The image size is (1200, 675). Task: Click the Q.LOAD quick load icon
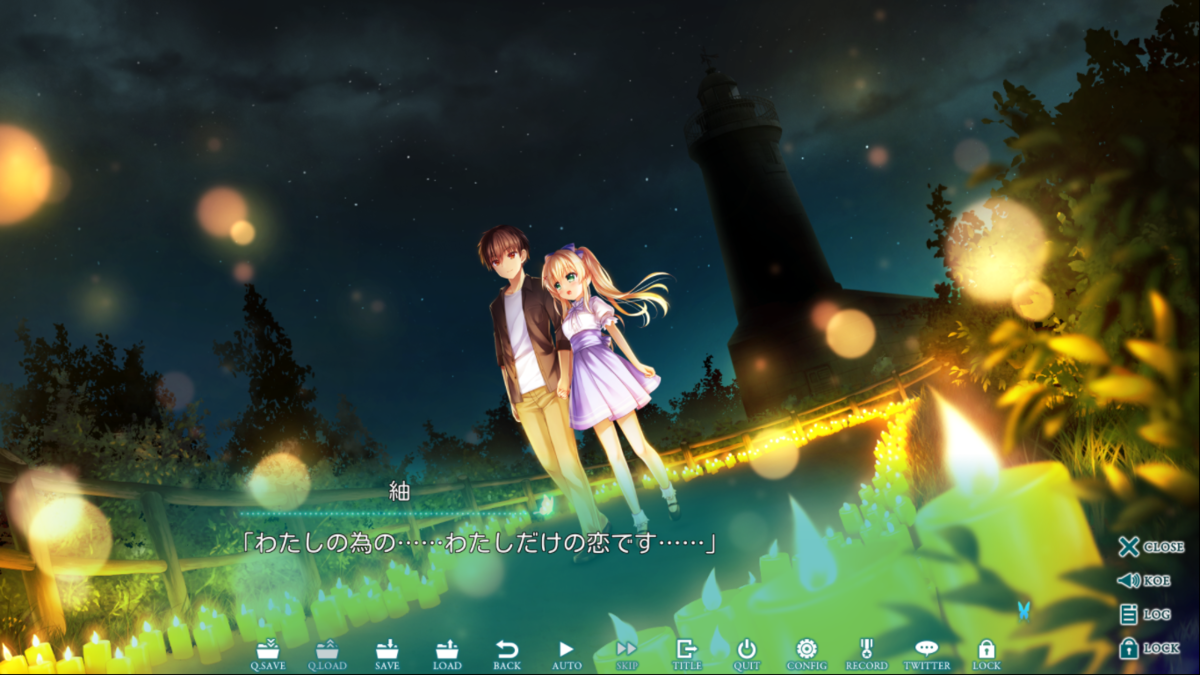coord(326,655)
